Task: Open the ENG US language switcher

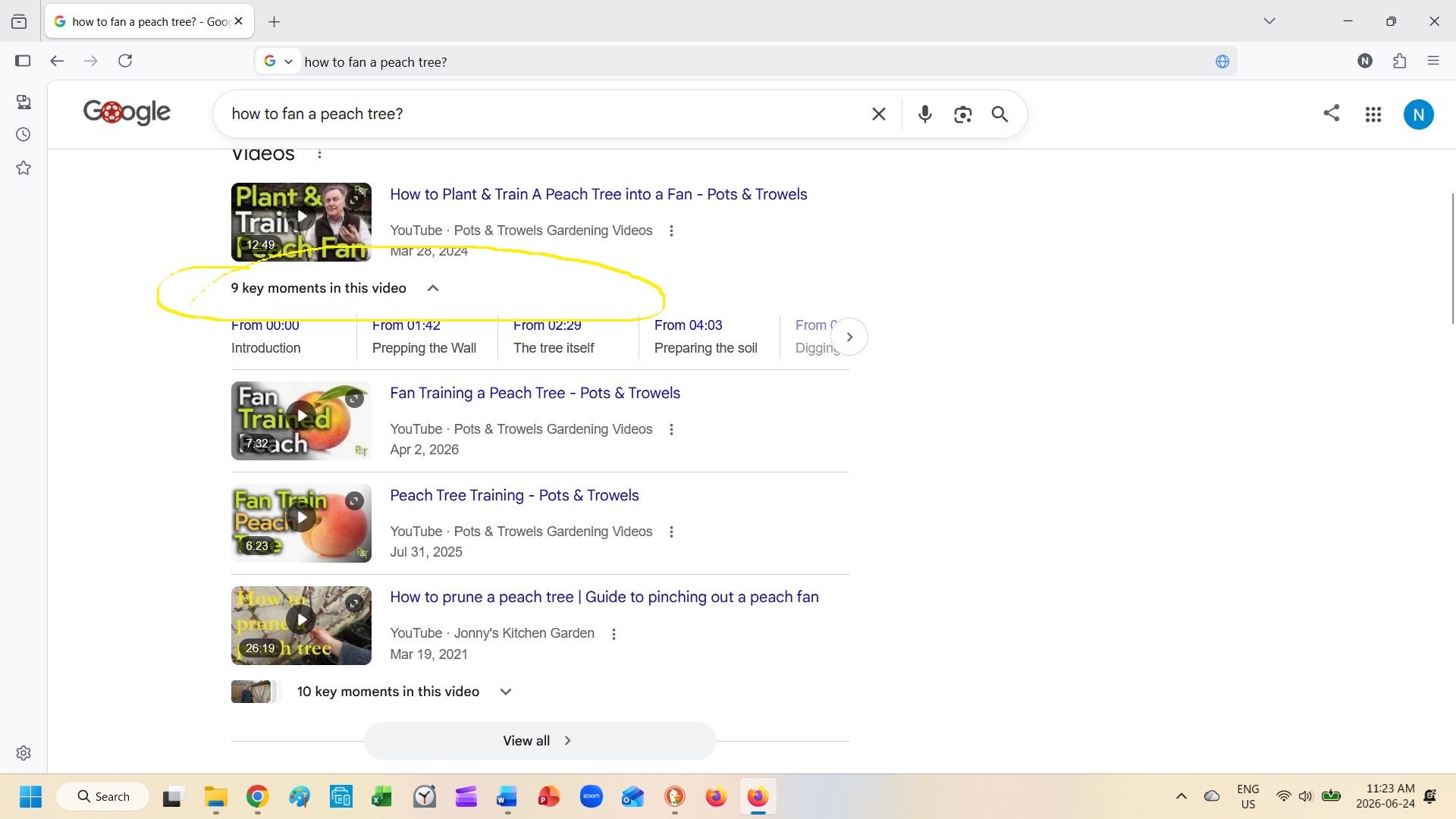Action: [x=1248, y=796]
